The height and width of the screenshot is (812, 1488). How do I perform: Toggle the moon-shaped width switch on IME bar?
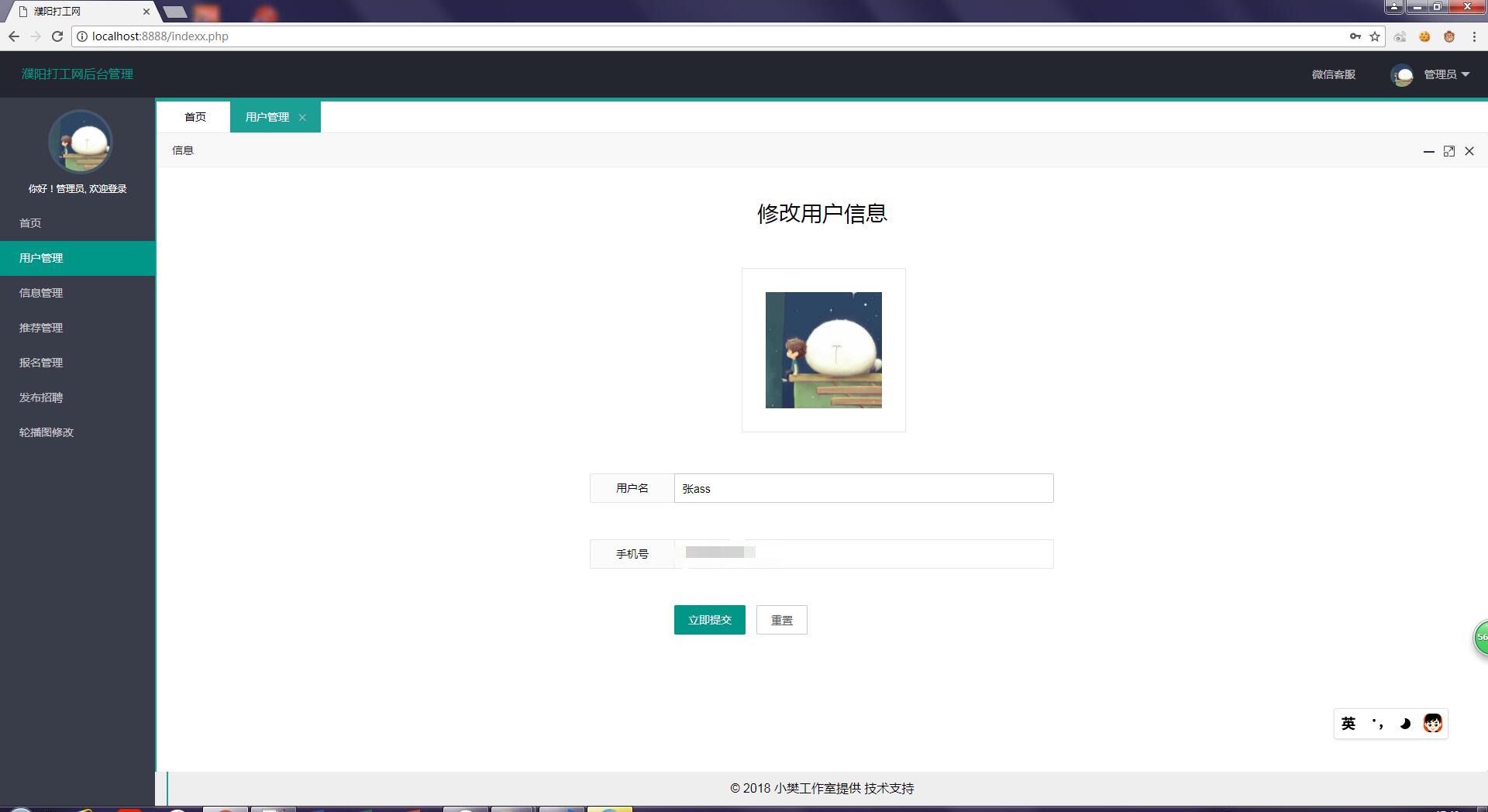point(1405,723)
